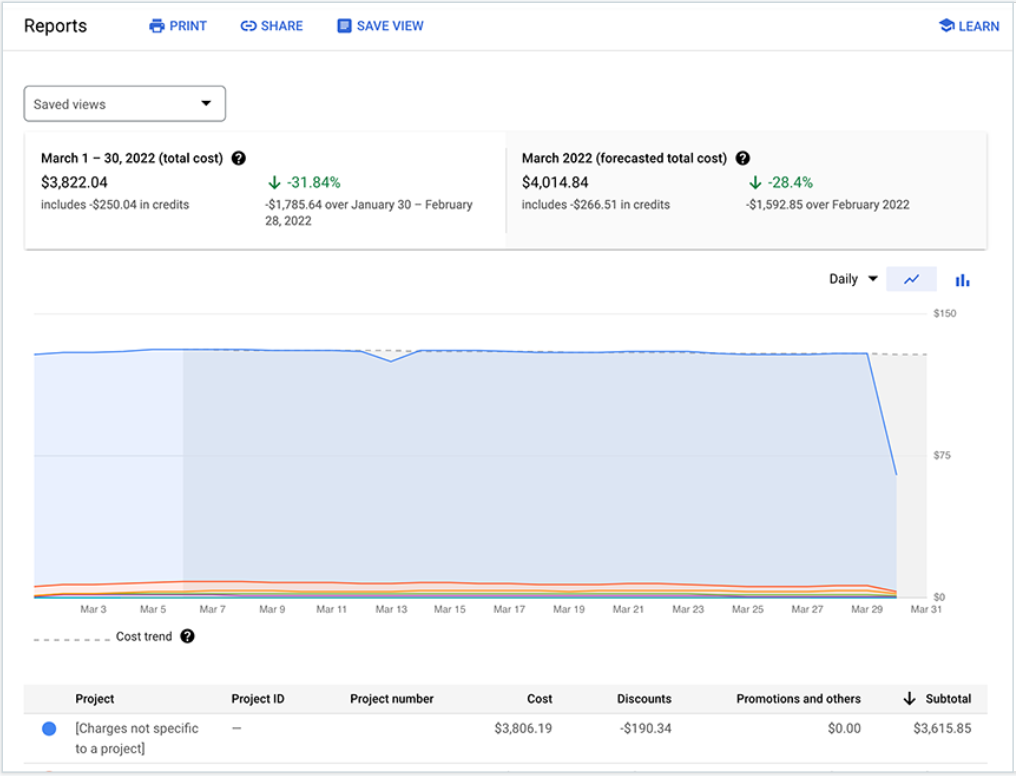Click the Cost trend help icon

[187, 636]
